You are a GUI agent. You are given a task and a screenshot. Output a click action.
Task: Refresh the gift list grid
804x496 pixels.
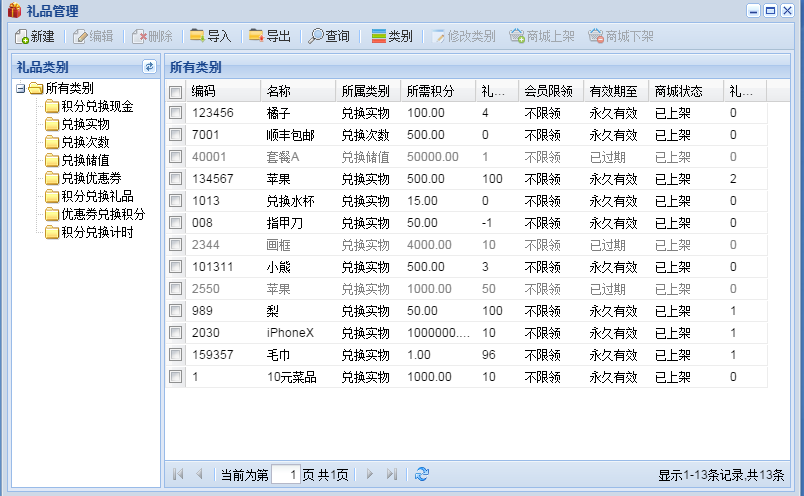(421, 474)
